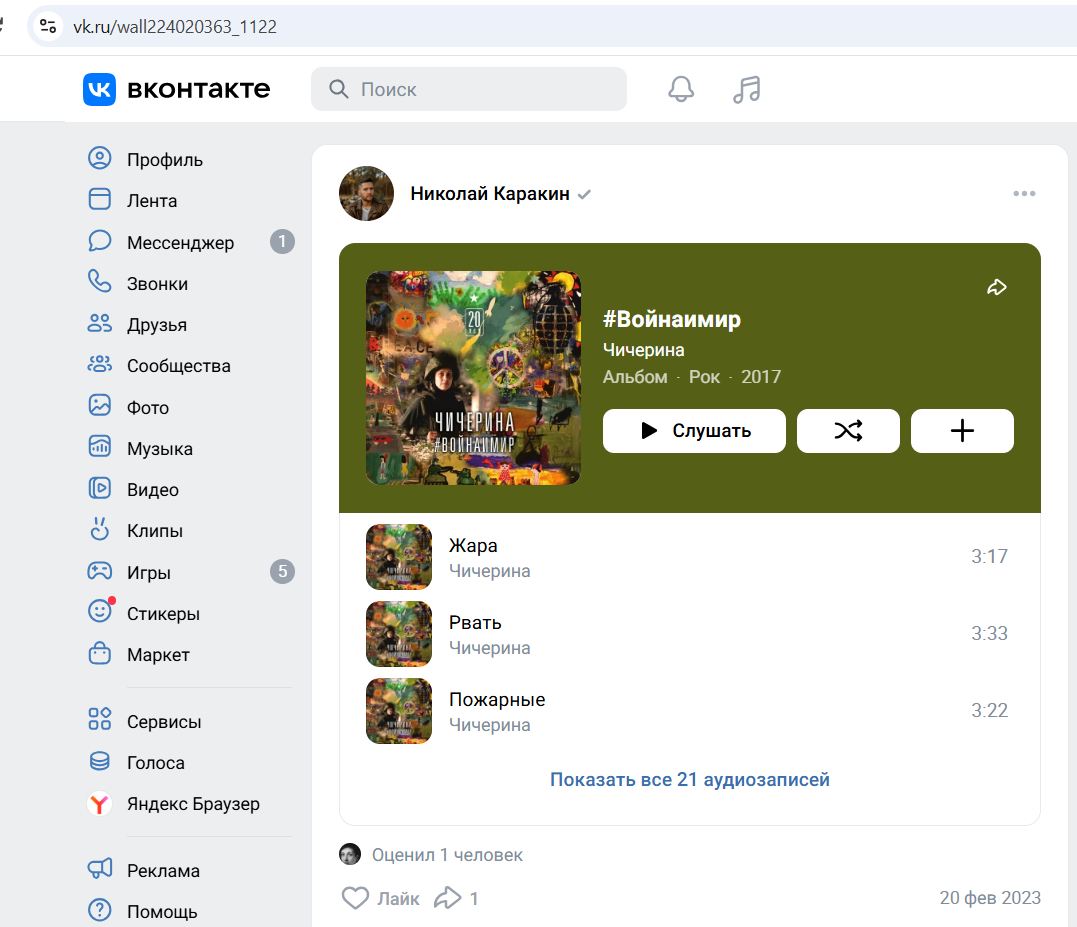Image resolution: width=1077 pixels, height=927 pixels.
Task: Focus the Поиск search field
Action: click(468, 89)
